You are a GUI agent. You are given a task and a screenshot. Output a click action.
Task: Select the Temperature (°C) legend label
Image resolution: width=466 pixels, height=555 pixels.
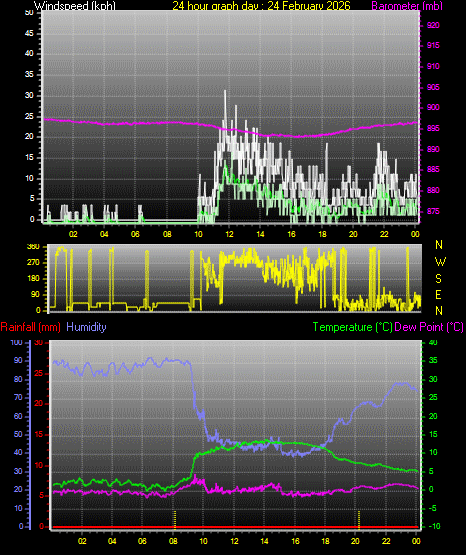click(x=352, y=327)
